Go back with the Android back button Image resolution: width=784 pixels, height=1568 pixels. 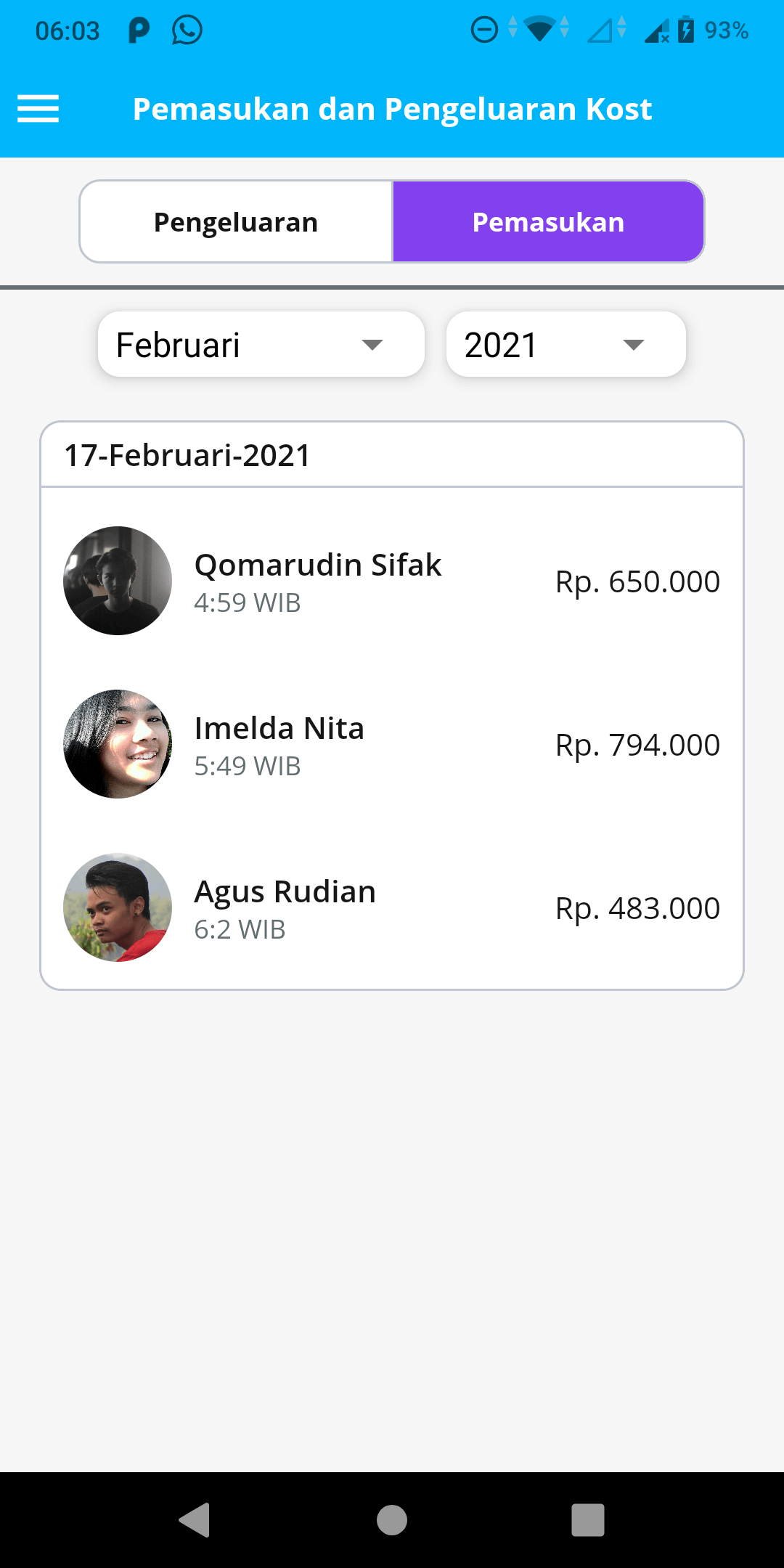(x=195, y=1520)
